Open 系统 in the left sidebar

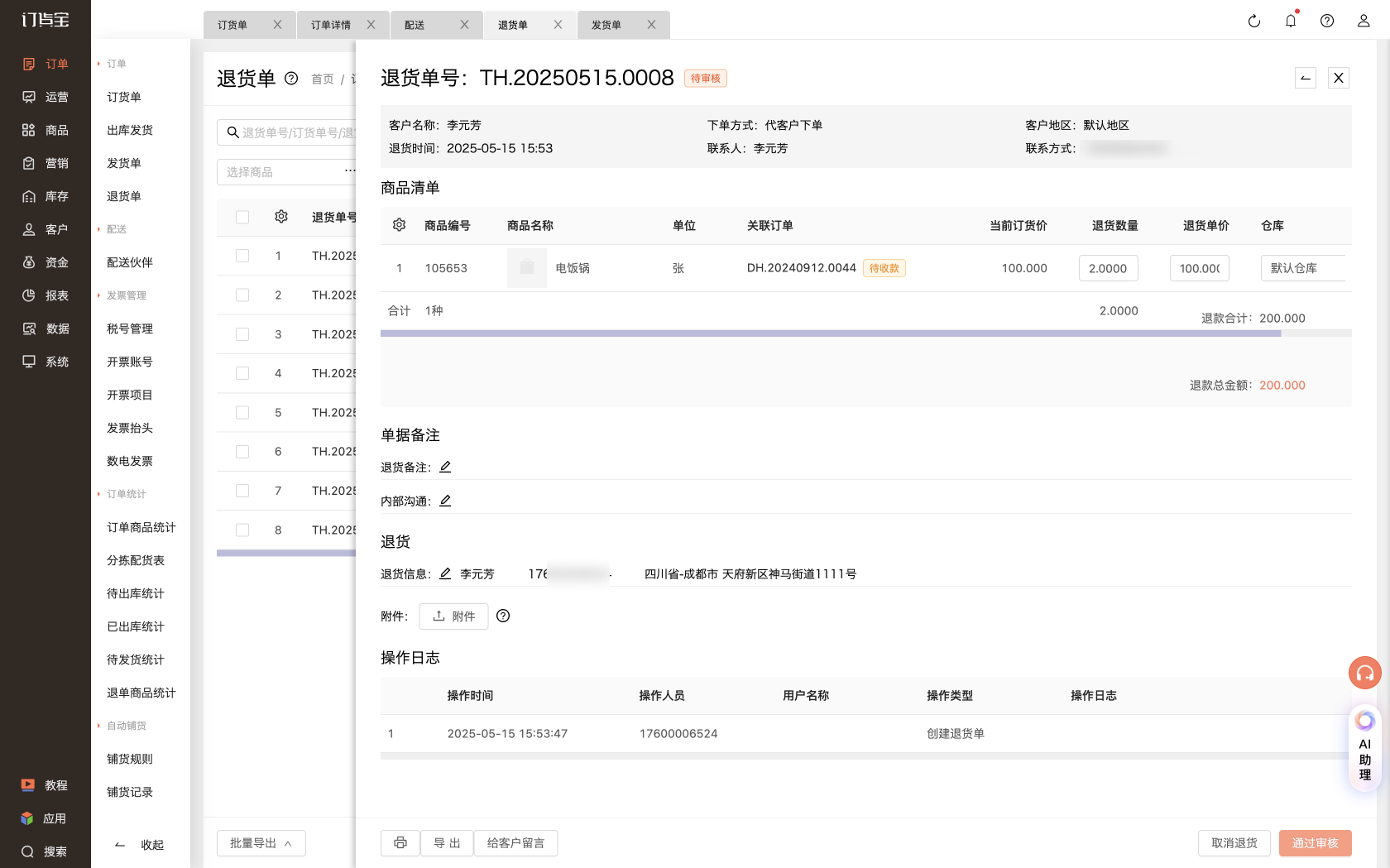click(46, 362)
